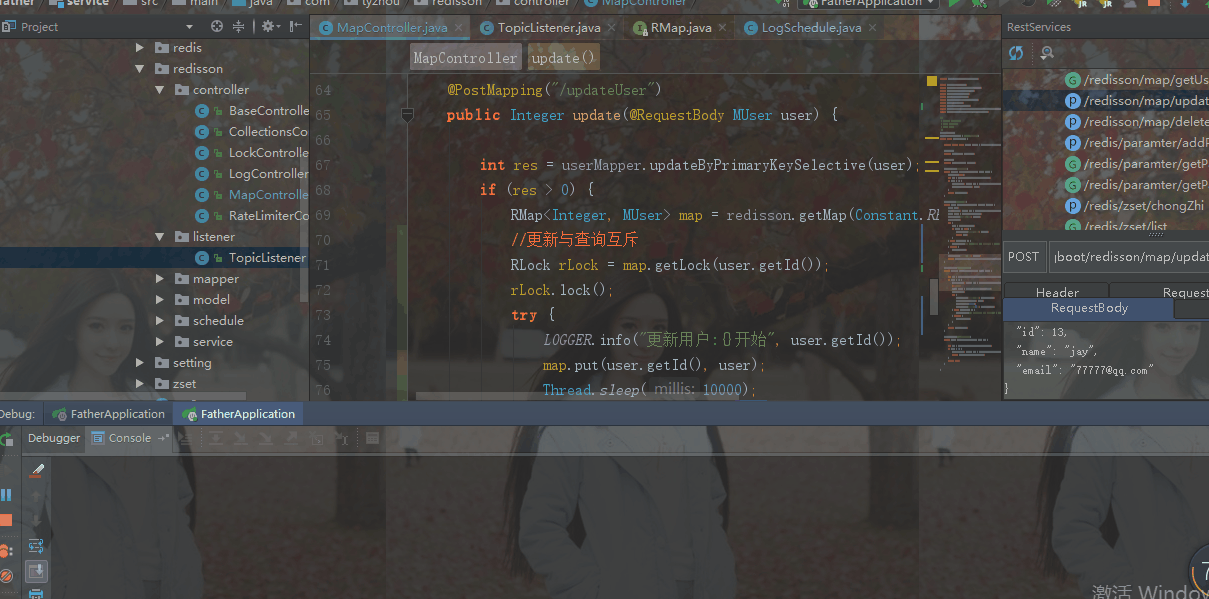This screenshot has width=1209, height=599.
Task: Click the console print icon
Action: click(36, 593)
